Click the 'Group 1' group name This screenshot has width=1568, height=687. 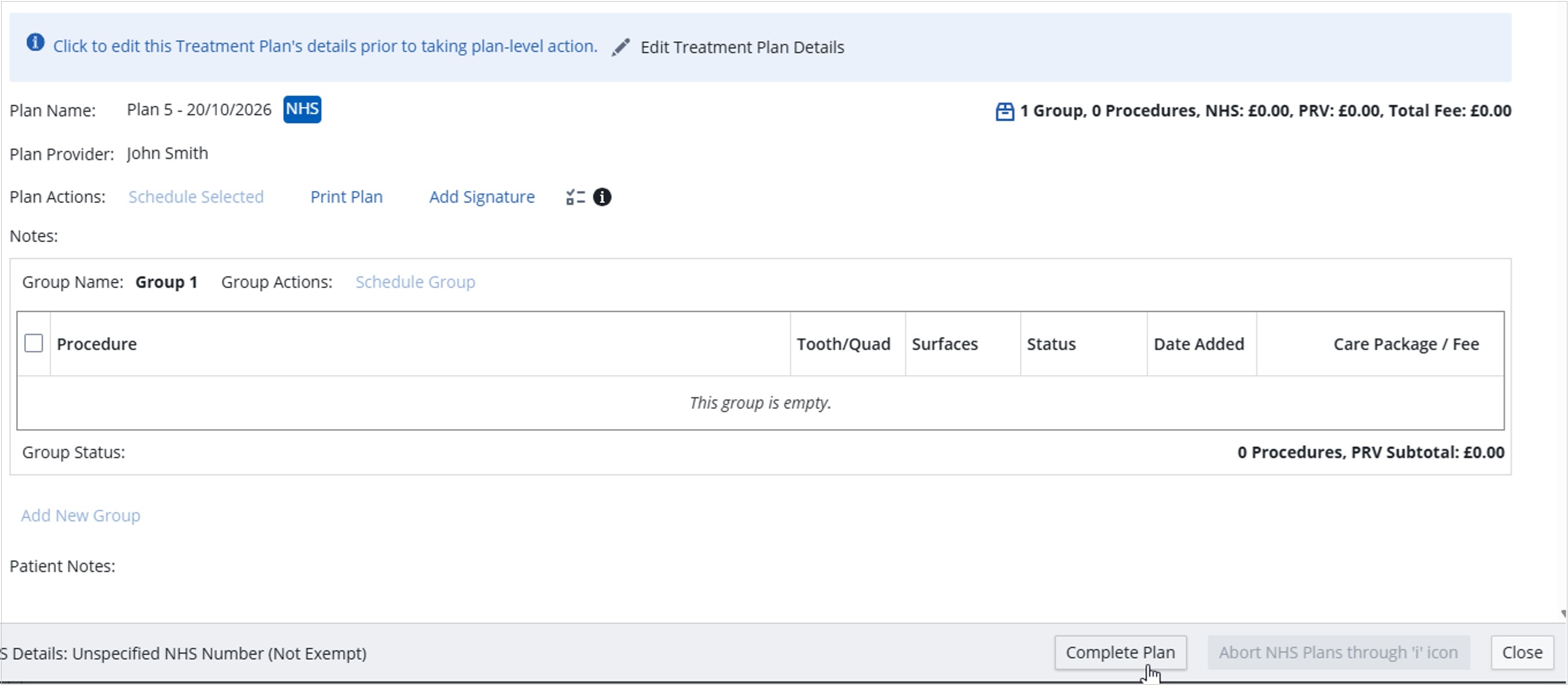[166, 283]
